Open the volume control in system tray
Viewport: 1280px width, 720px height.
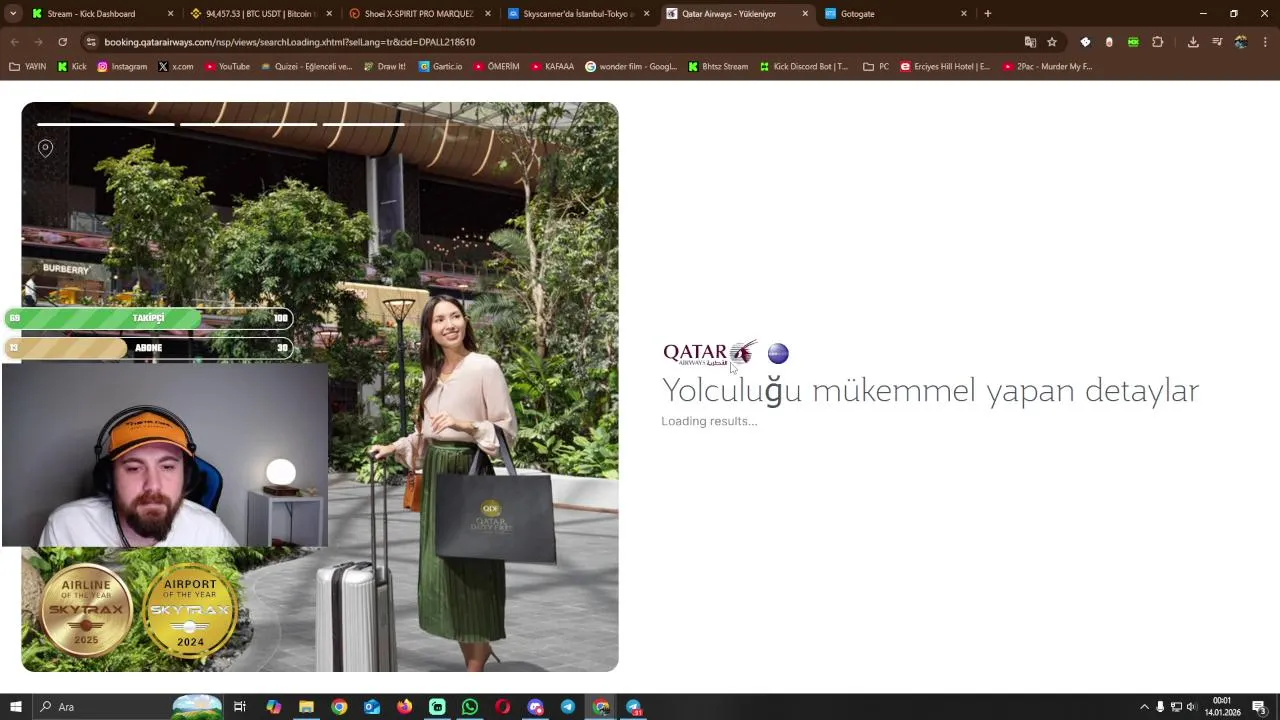1191,707
